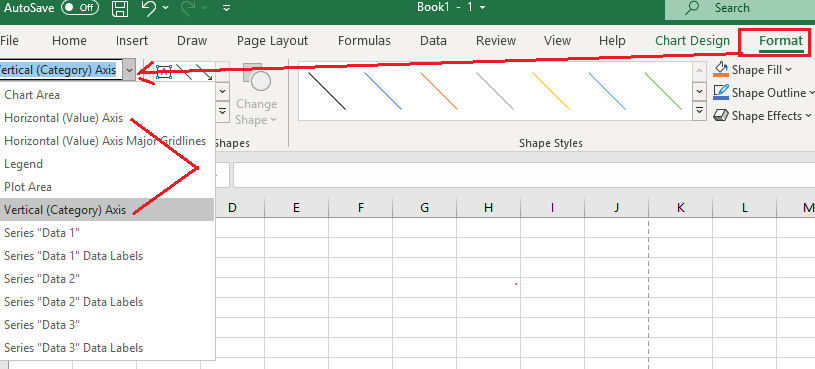Click the Chart Elements combo box arrow
This screenshot has height=369, width=815.
click(130, 70)
